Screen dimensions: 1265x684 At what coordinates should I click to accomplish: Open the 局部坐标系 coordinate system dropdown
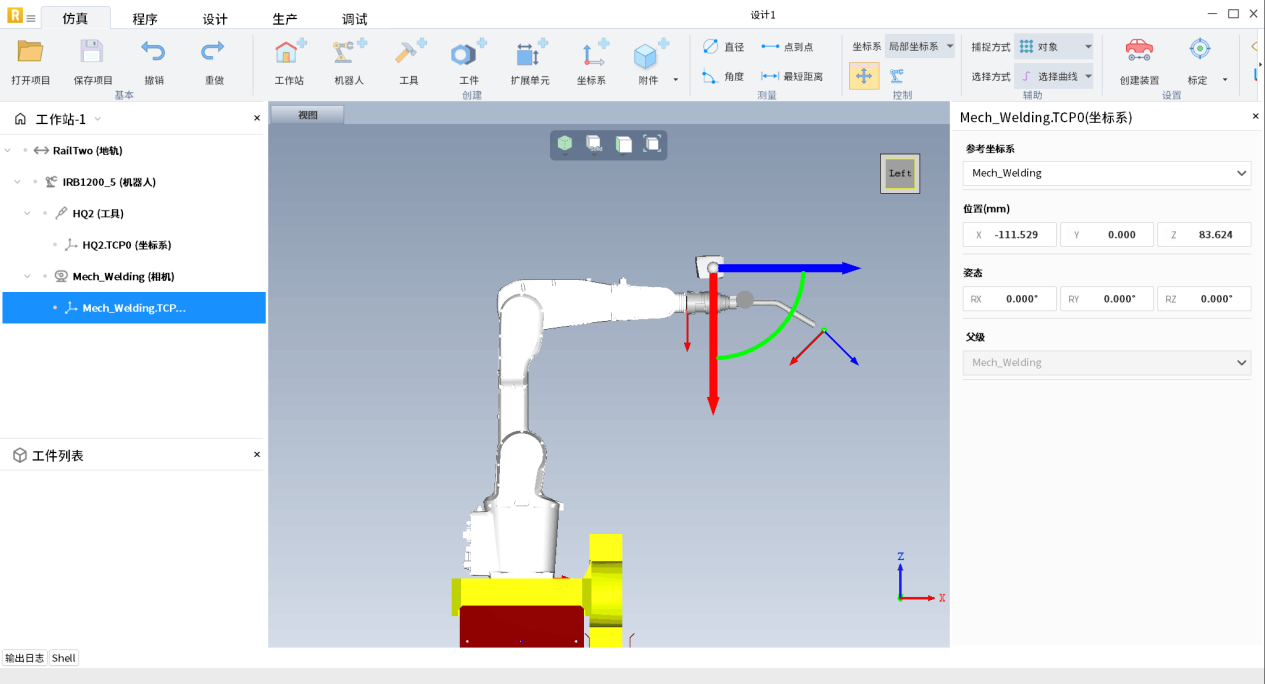(x=920, y=47)
